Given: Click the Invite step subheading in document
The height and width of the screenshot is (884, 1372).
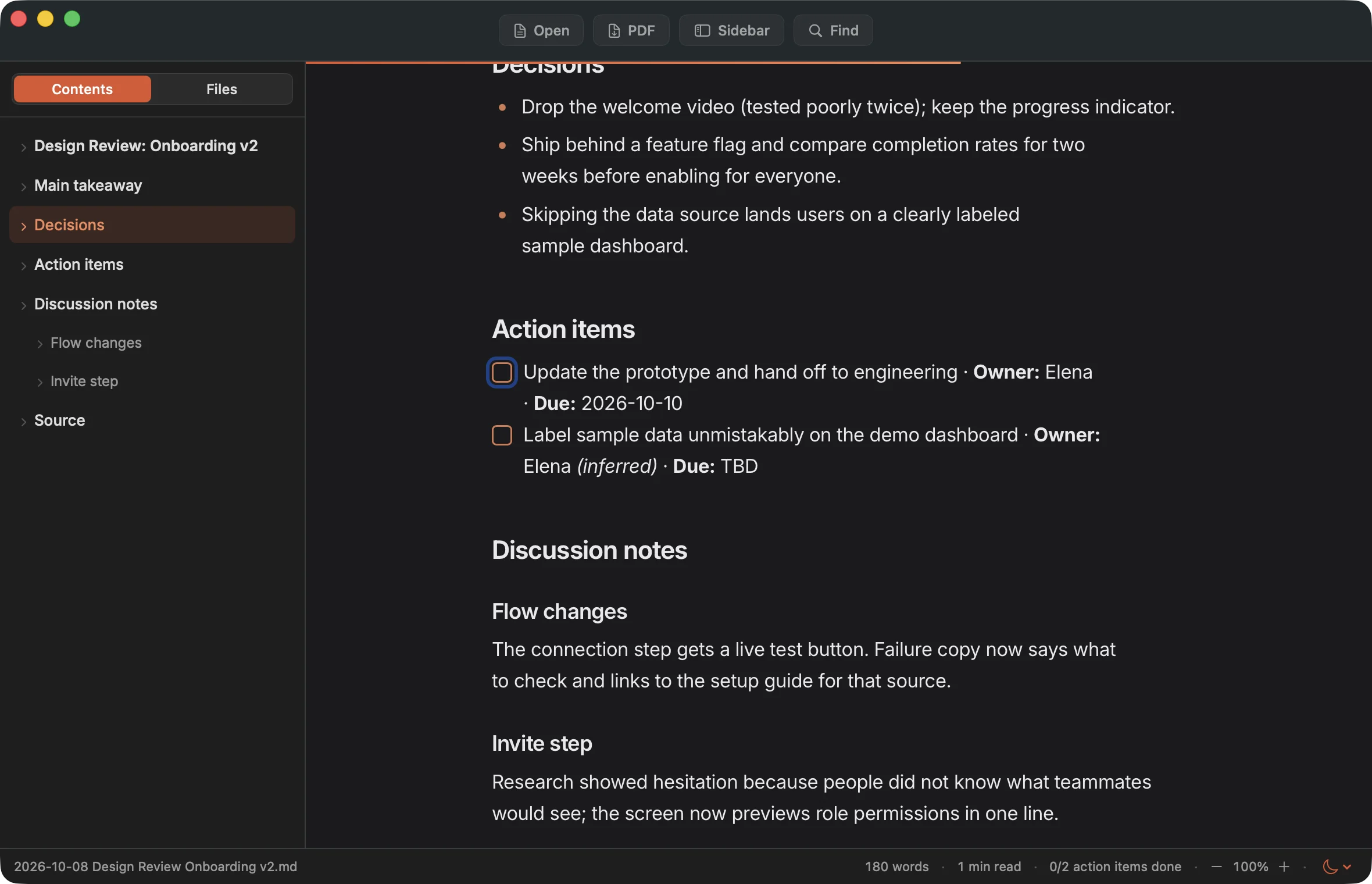Looking at the screenshot, I should [x=542, y=743].
